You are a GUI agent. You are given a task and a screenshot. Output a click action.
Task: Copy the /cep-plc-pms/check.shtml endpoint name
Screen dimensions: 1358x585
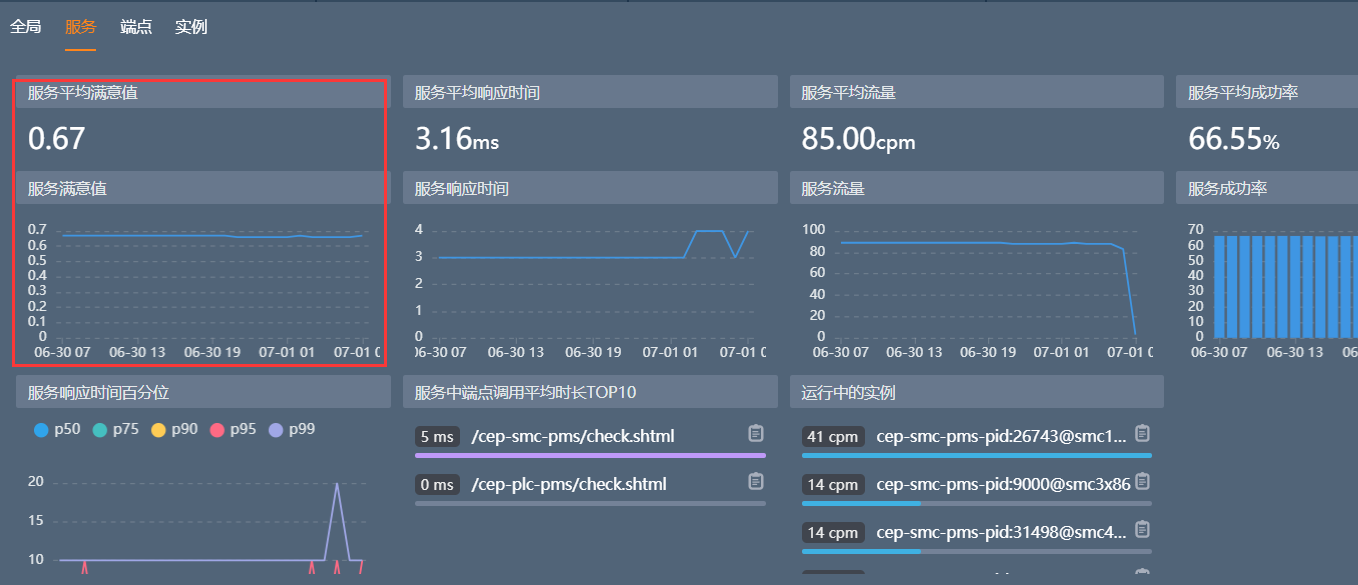756,481
